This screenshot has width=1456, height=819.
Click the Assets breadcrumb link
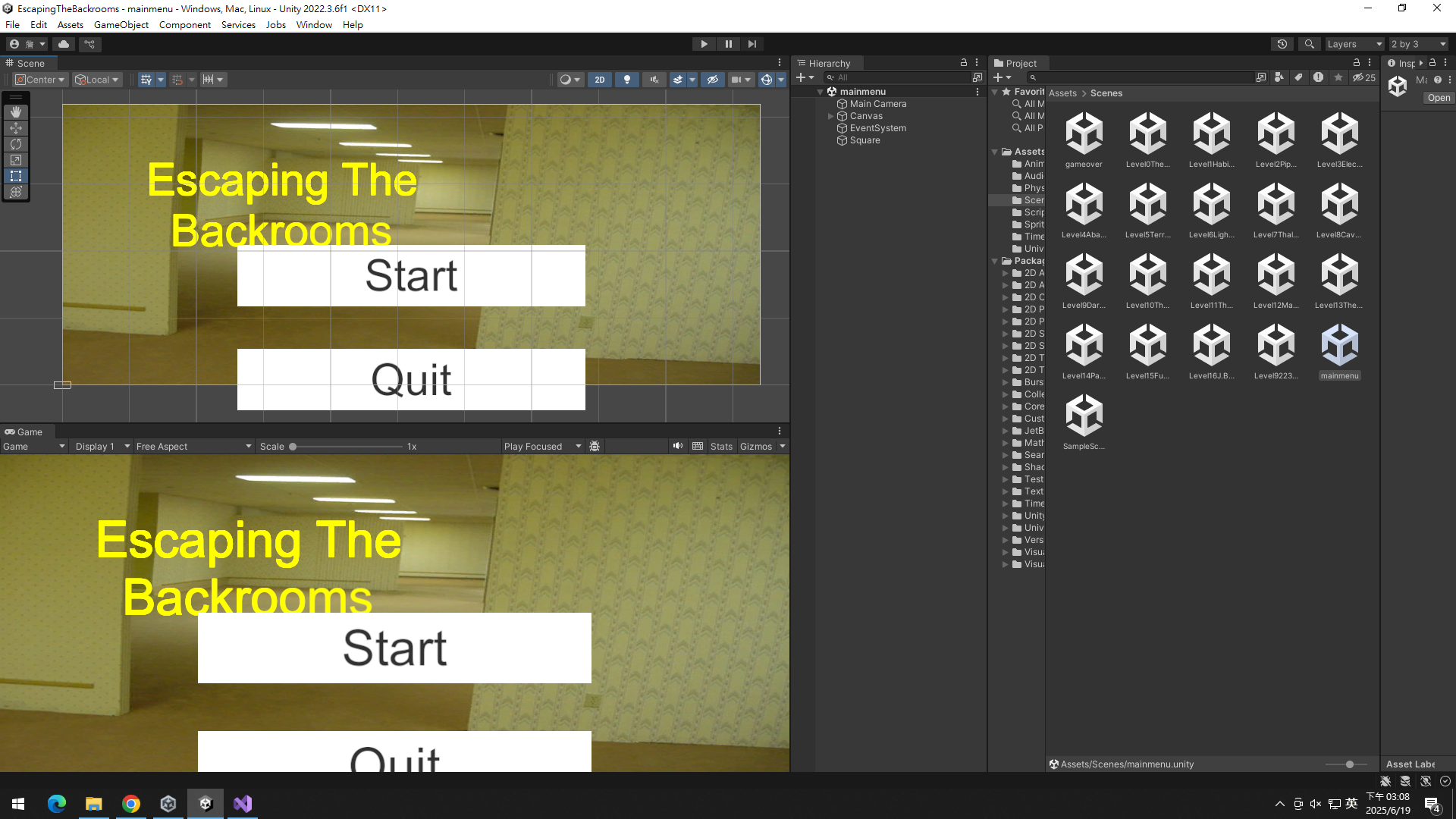tap(1062, 93)
